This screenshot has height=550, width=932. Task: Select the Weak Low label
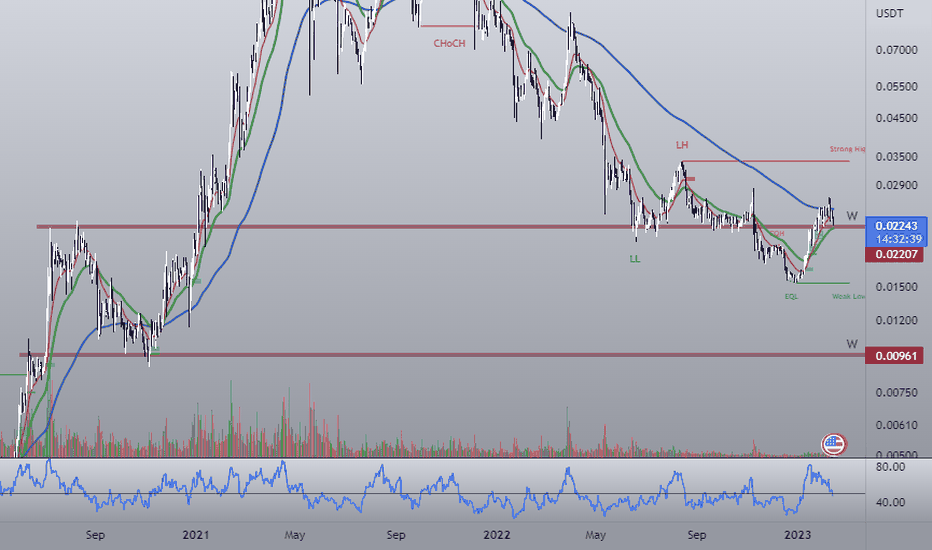[848, 296]
